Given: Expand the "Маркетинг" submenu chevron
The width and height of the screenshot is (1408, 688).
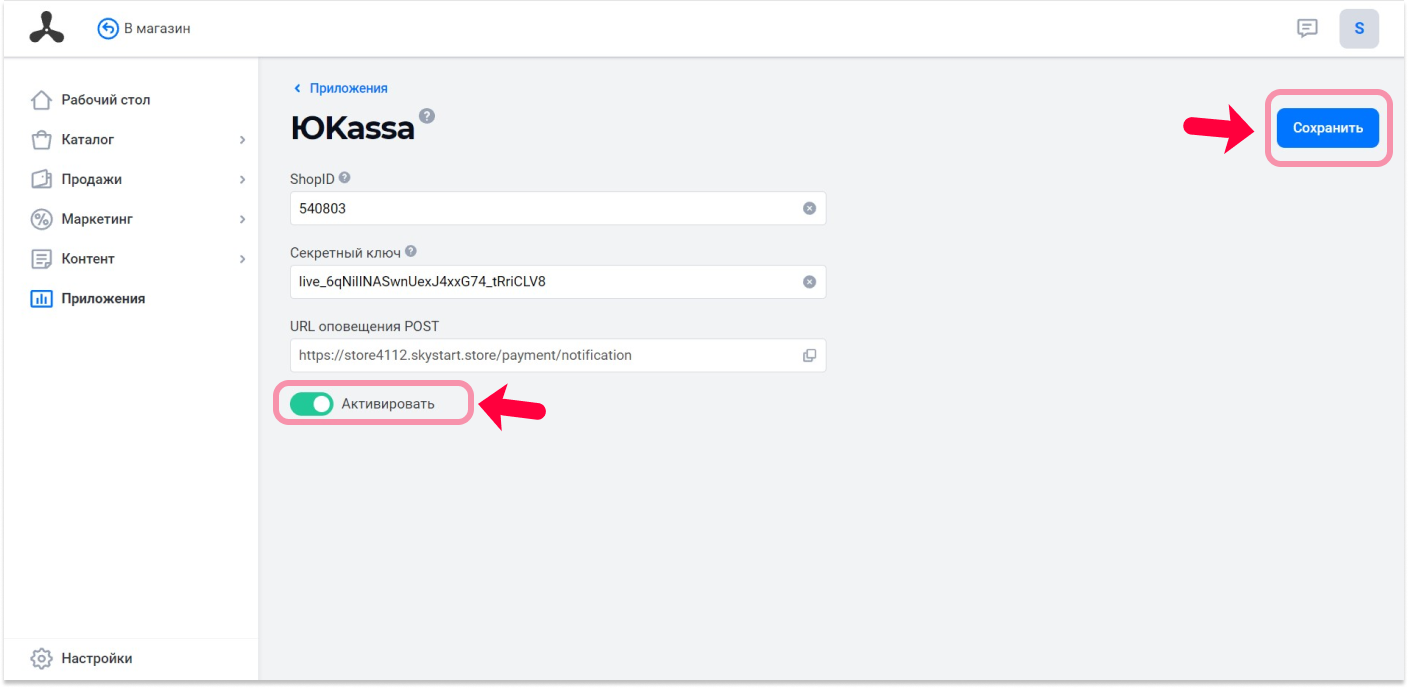Looking at the screenshot, I should point(242,219).
